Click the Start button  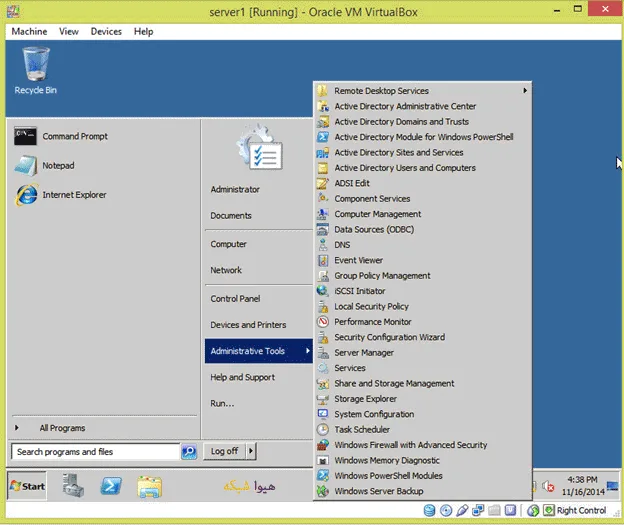[x=27, y=486]
